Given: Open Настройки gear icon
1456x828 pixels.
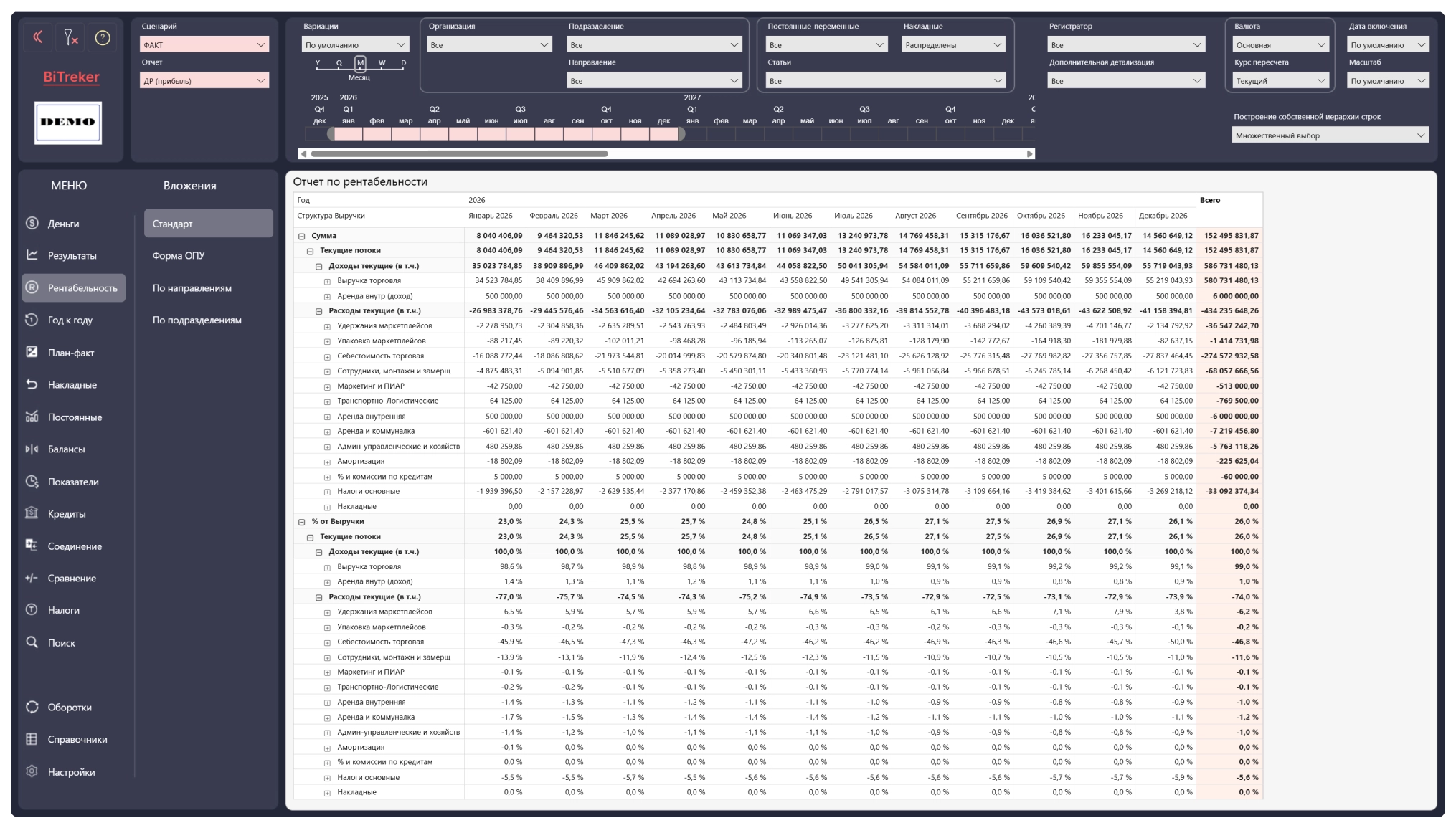Looking at the screenshot, I should coord(32,771).
